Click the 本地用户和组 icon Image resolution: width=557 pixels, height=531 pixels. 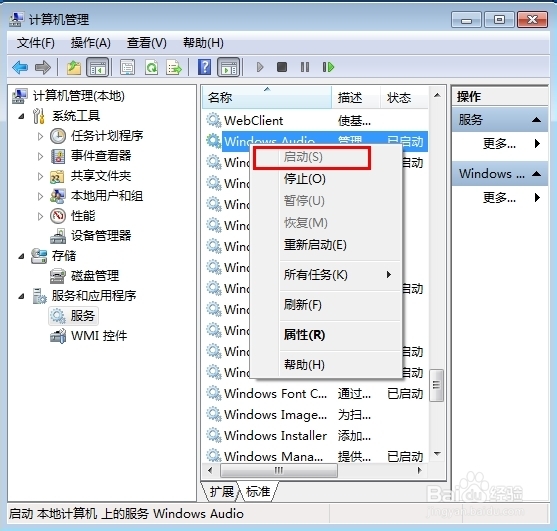pyautogui.click(x=58, y=196)
